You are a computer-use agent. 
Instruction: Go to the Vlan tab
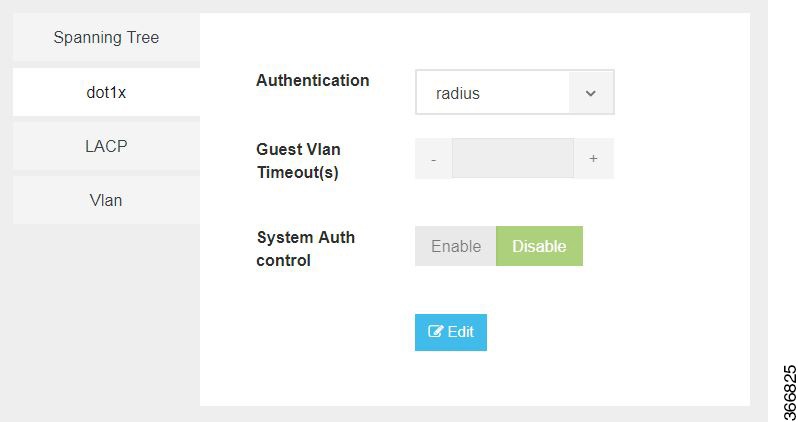pos(106,200)
